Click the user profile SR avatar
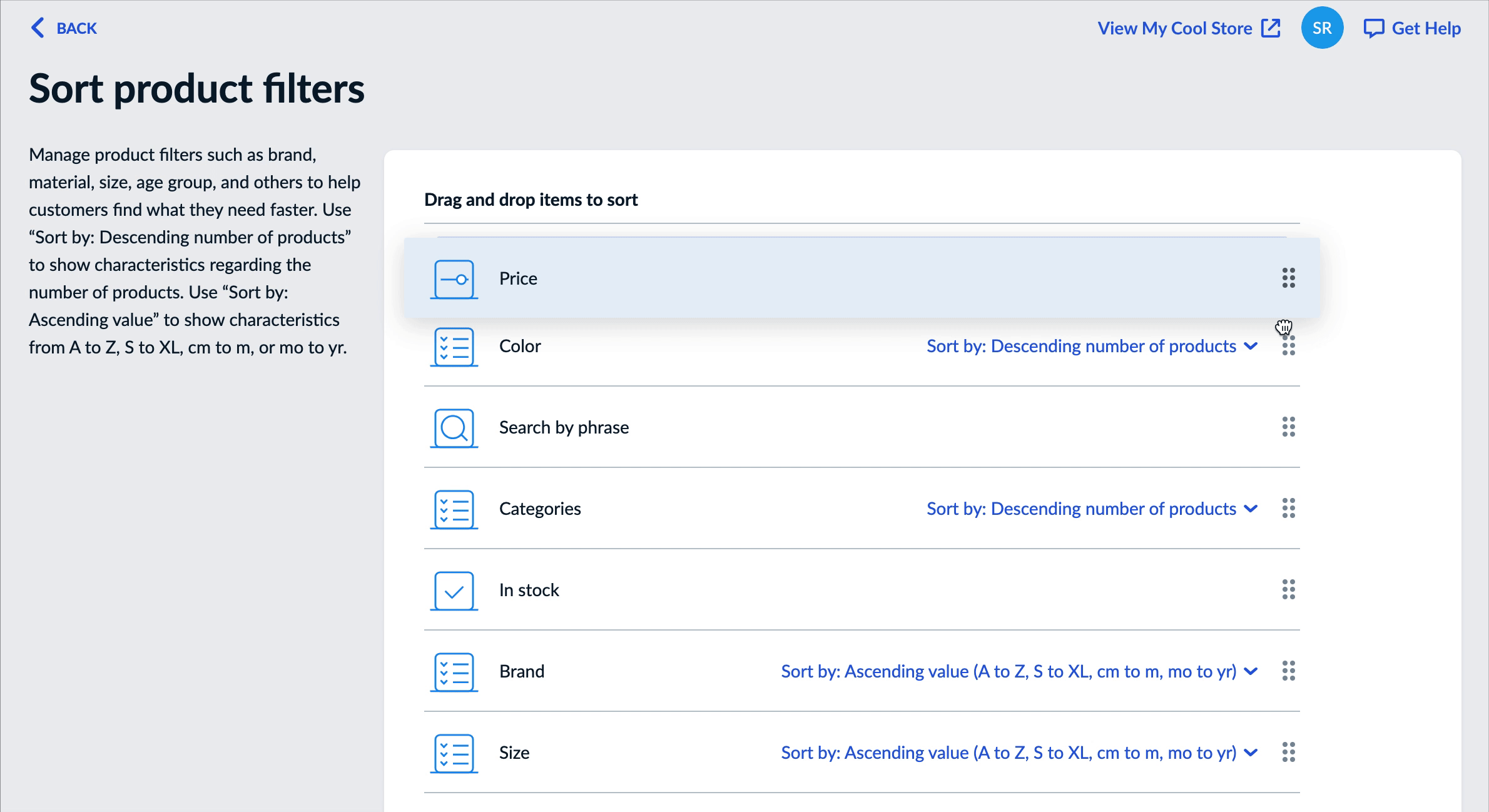 [x=1322, y=27]
